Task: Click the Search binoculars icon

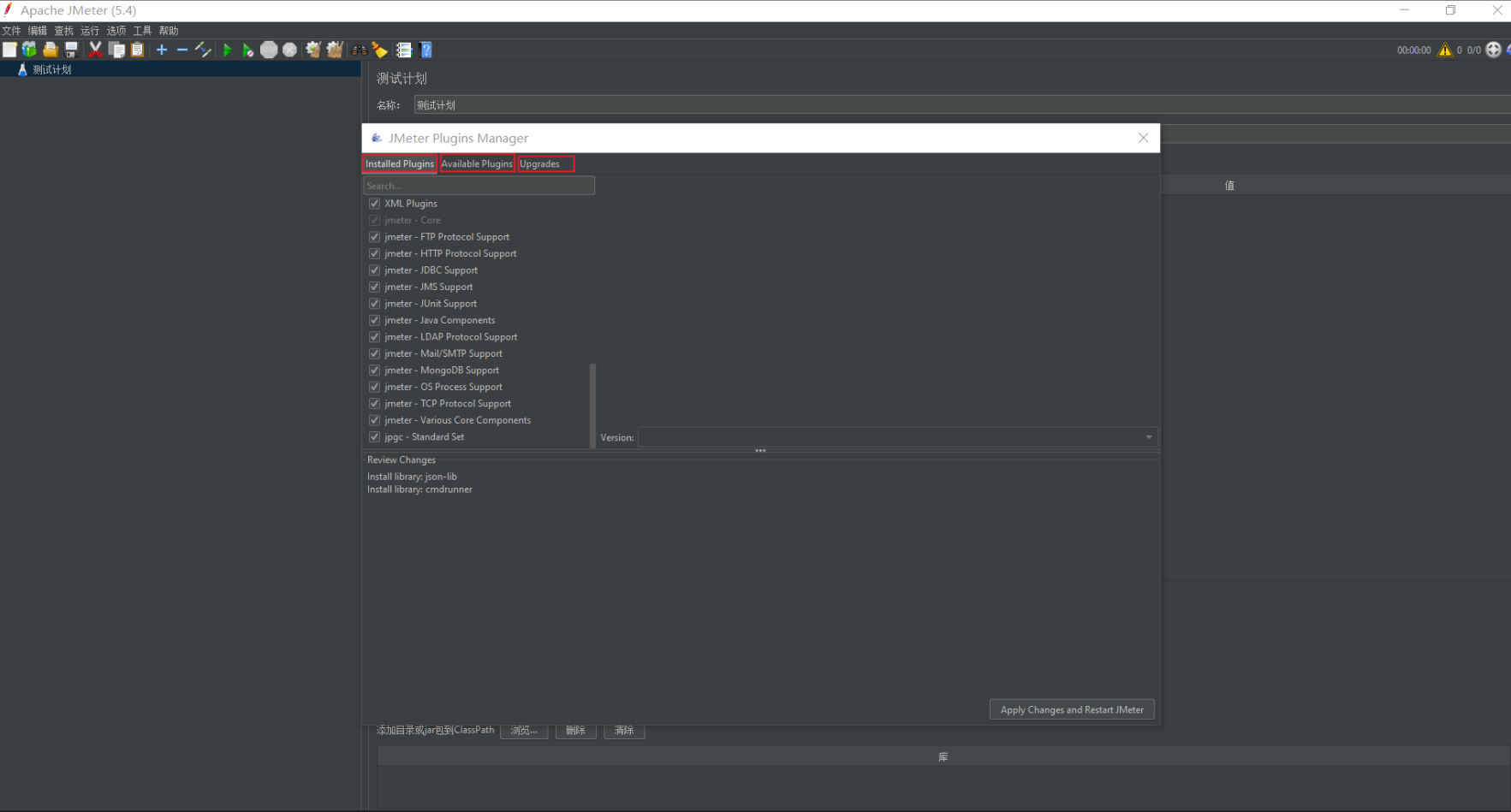Action: click(360, 50)
